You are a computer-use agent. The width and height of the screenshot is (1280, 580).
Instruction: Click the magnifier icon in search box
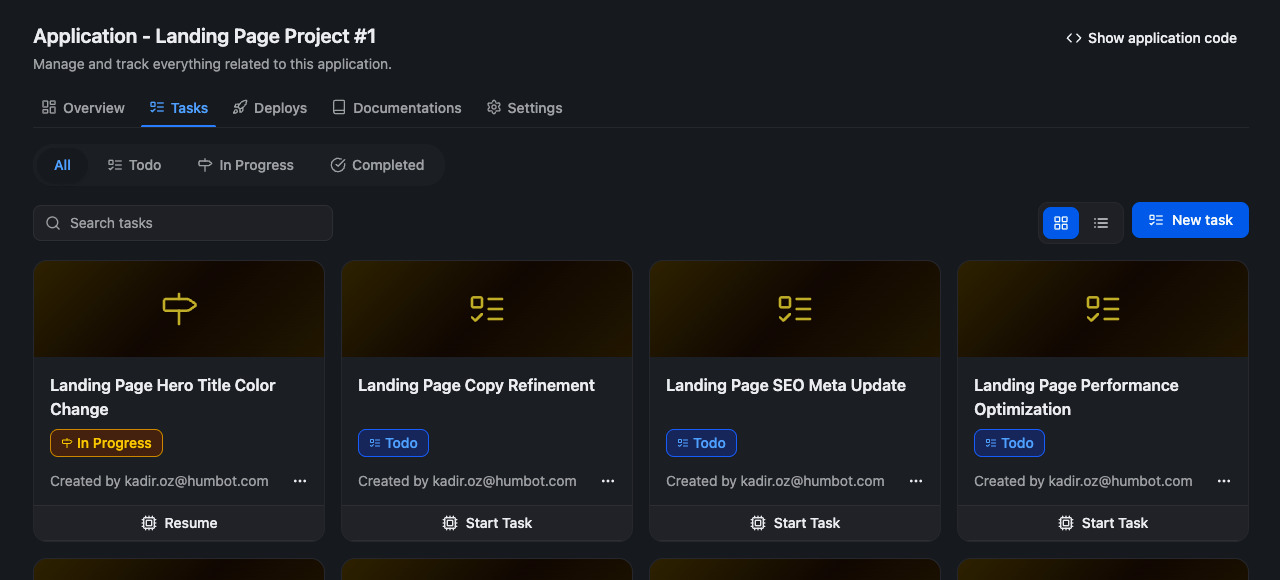pos(53,223)
